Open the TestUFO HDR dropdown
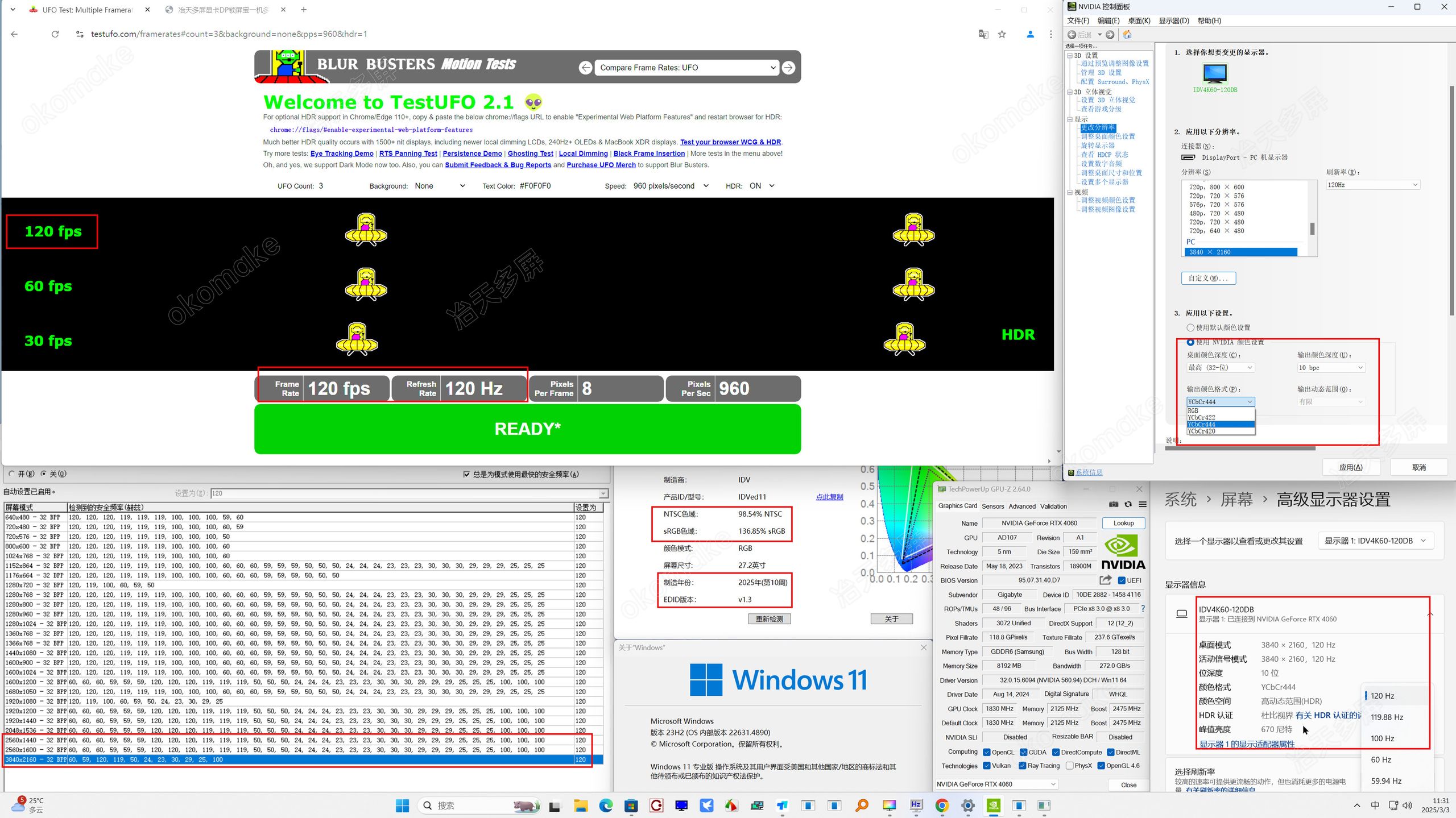The image size is (1456, 818). 762,186
